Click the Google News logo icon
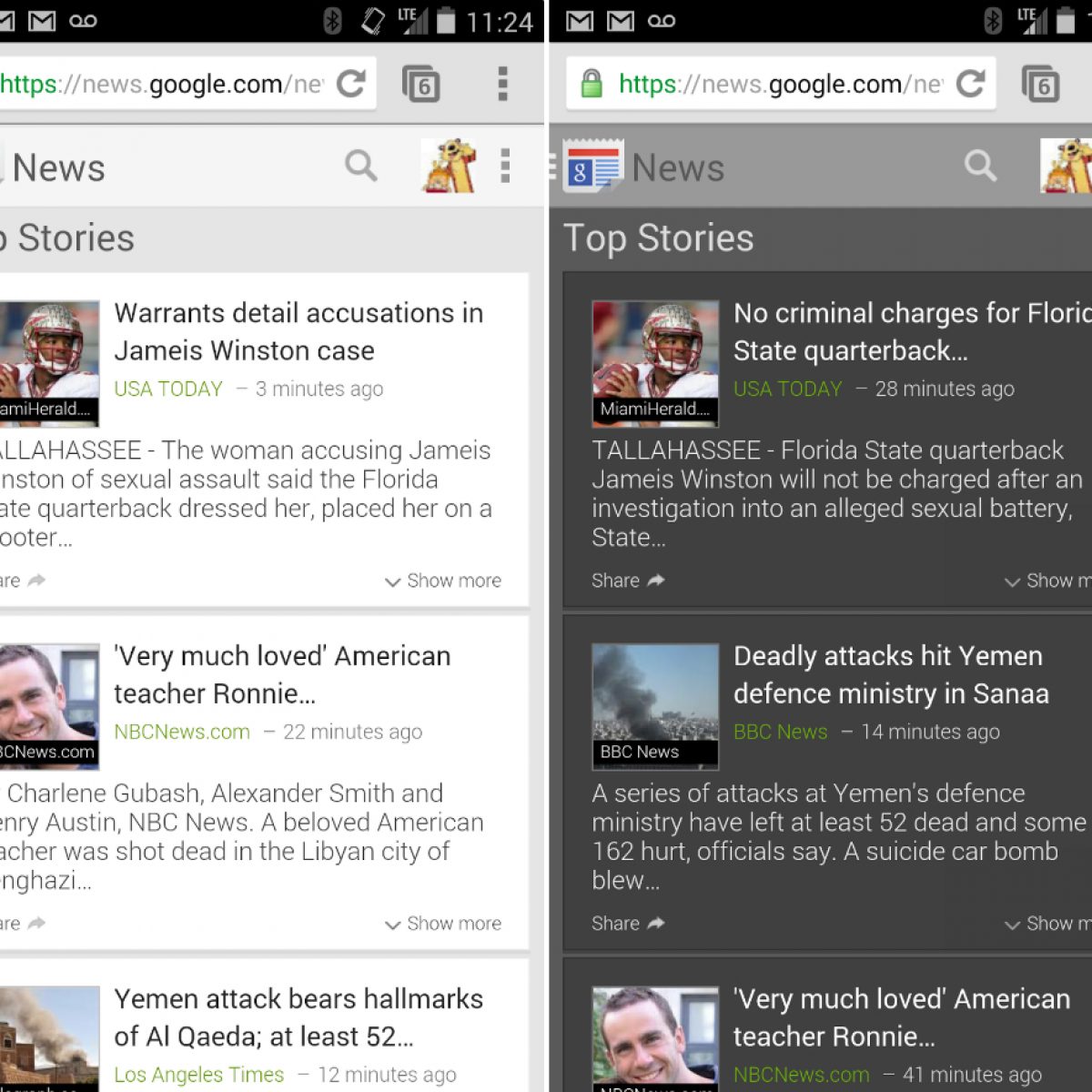The width and height of the screenshot is (1092, 1092). 592,167
